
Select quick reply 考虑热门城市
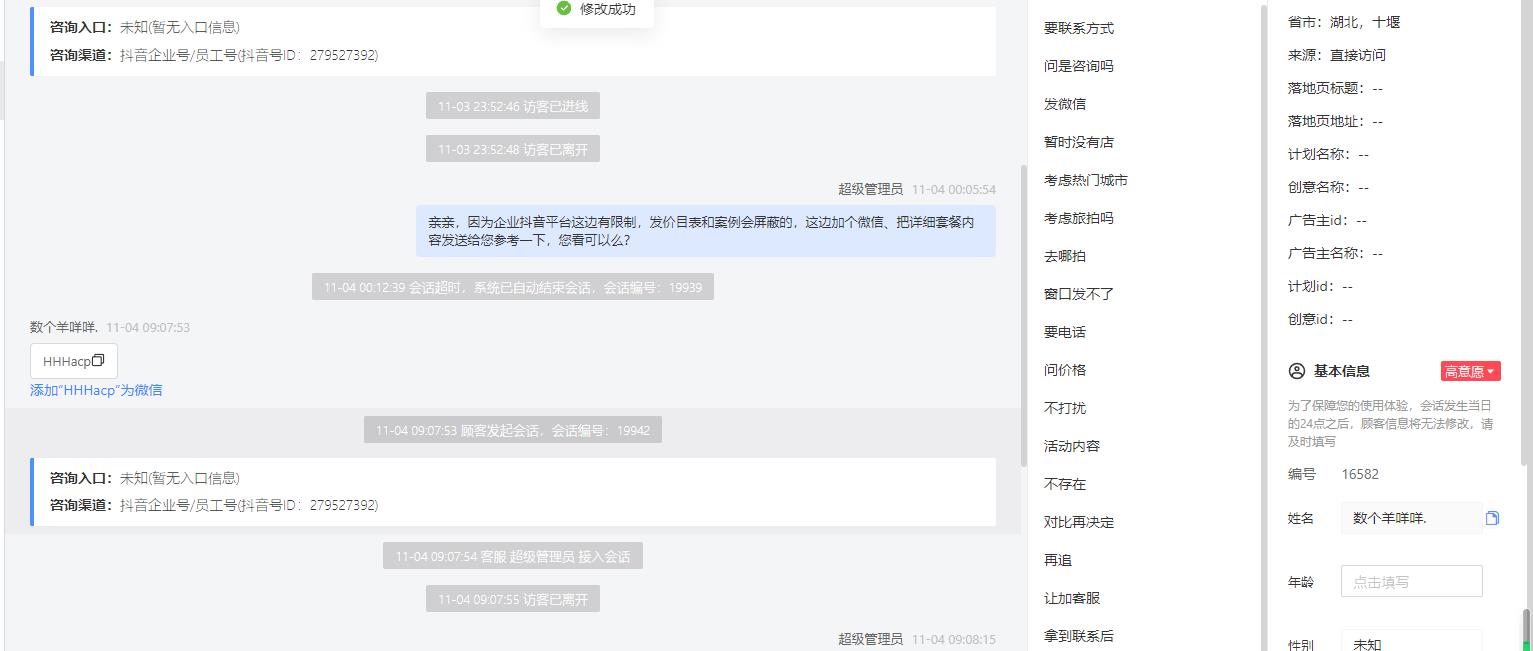pyautogui.click(x=1085, y=180)
